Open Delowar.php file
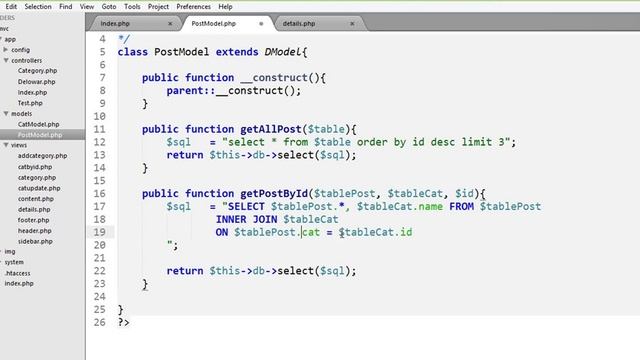This screenshot has height=360, width=640. point(36,82)
